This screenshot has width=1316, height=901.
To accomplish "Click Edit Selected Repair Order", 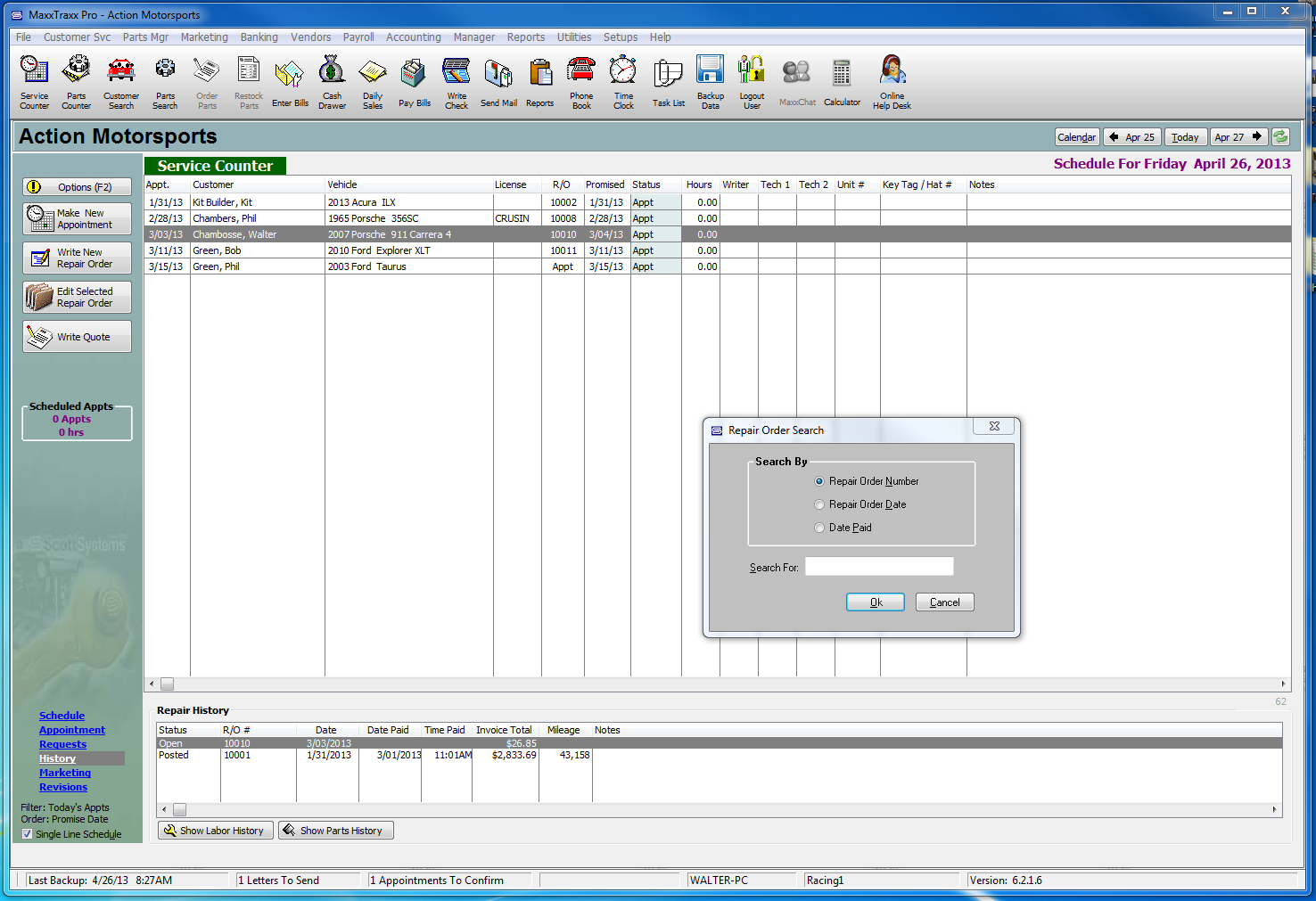I will coord(77,298).
